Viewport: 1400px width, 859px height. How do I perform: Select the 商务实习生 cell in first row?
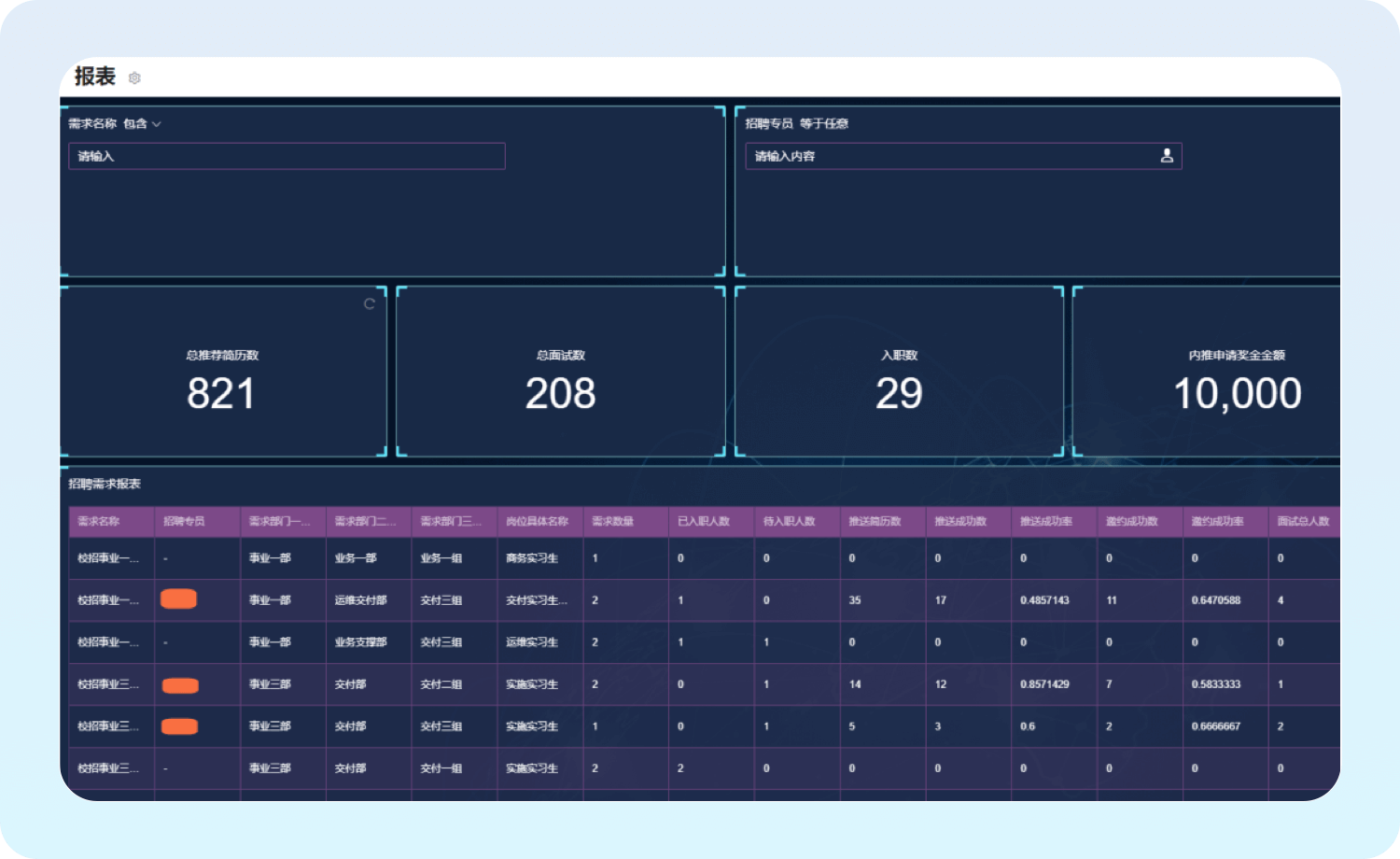click(532, 558)
